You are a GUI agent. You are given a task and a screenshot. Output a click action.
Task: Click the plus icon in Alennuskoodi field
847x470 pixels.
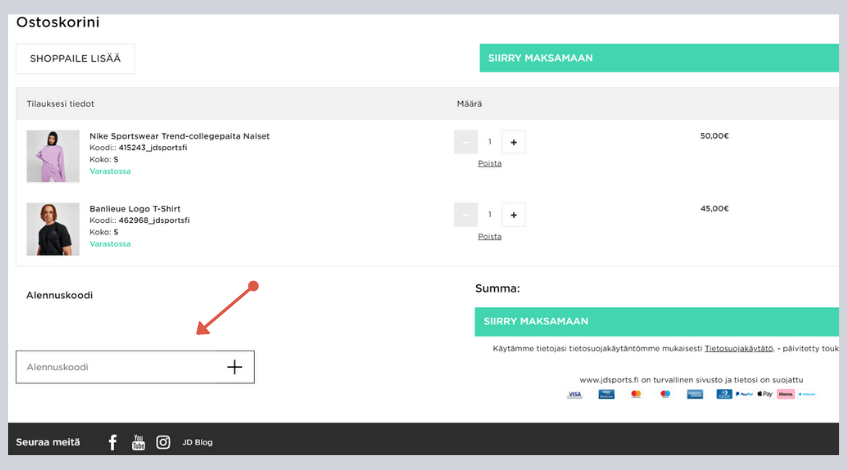click(234, 367)
